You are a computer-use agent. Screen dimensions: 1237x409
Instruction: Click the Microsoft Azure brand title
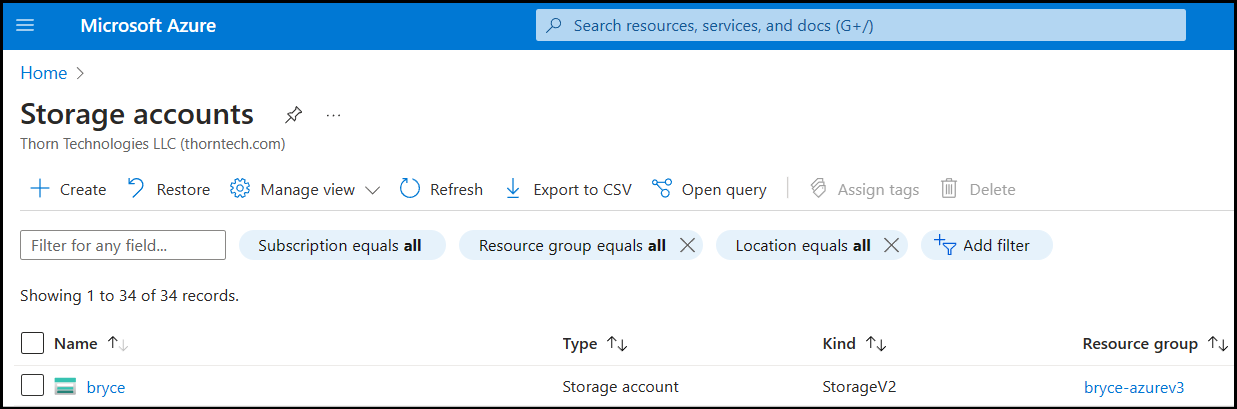[148, 25]
